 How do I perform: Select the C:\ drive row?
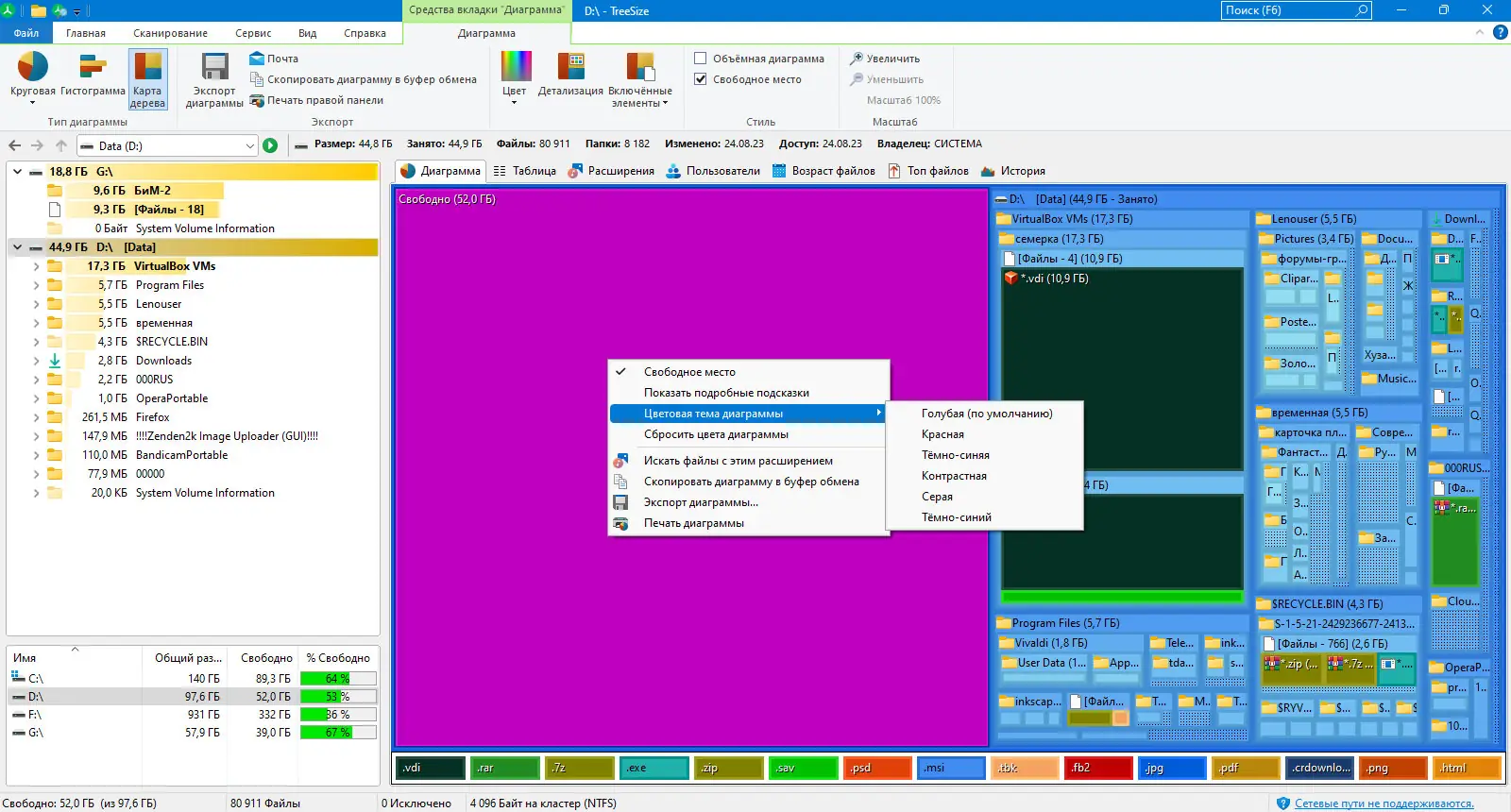pyautogui.click(x=193, y=679)
